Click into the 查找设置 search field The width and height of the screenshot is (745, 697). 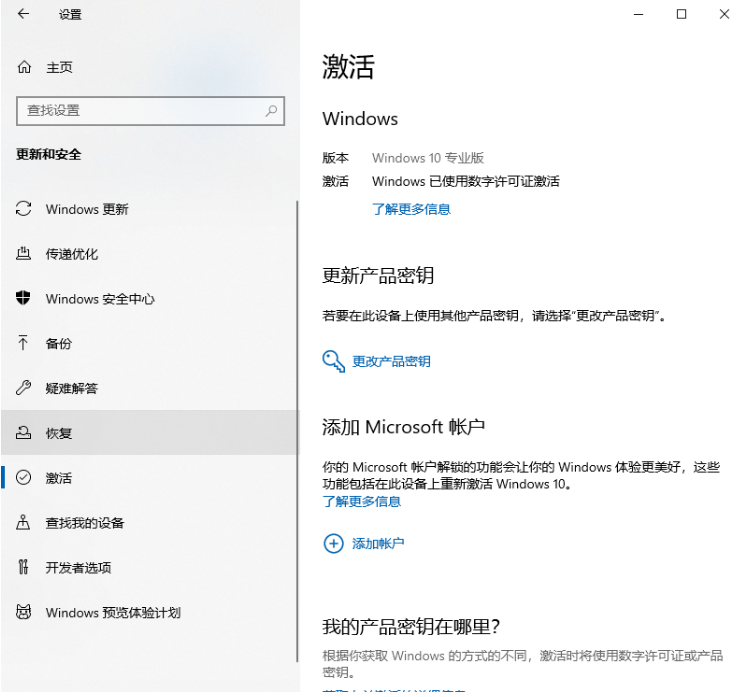[140, 111]
